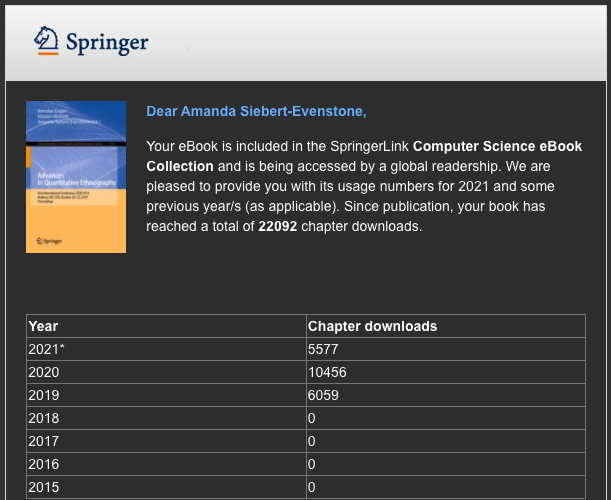Select the 2020 year cell
This screenshot has height=500, width=611.
click(44, 372)
